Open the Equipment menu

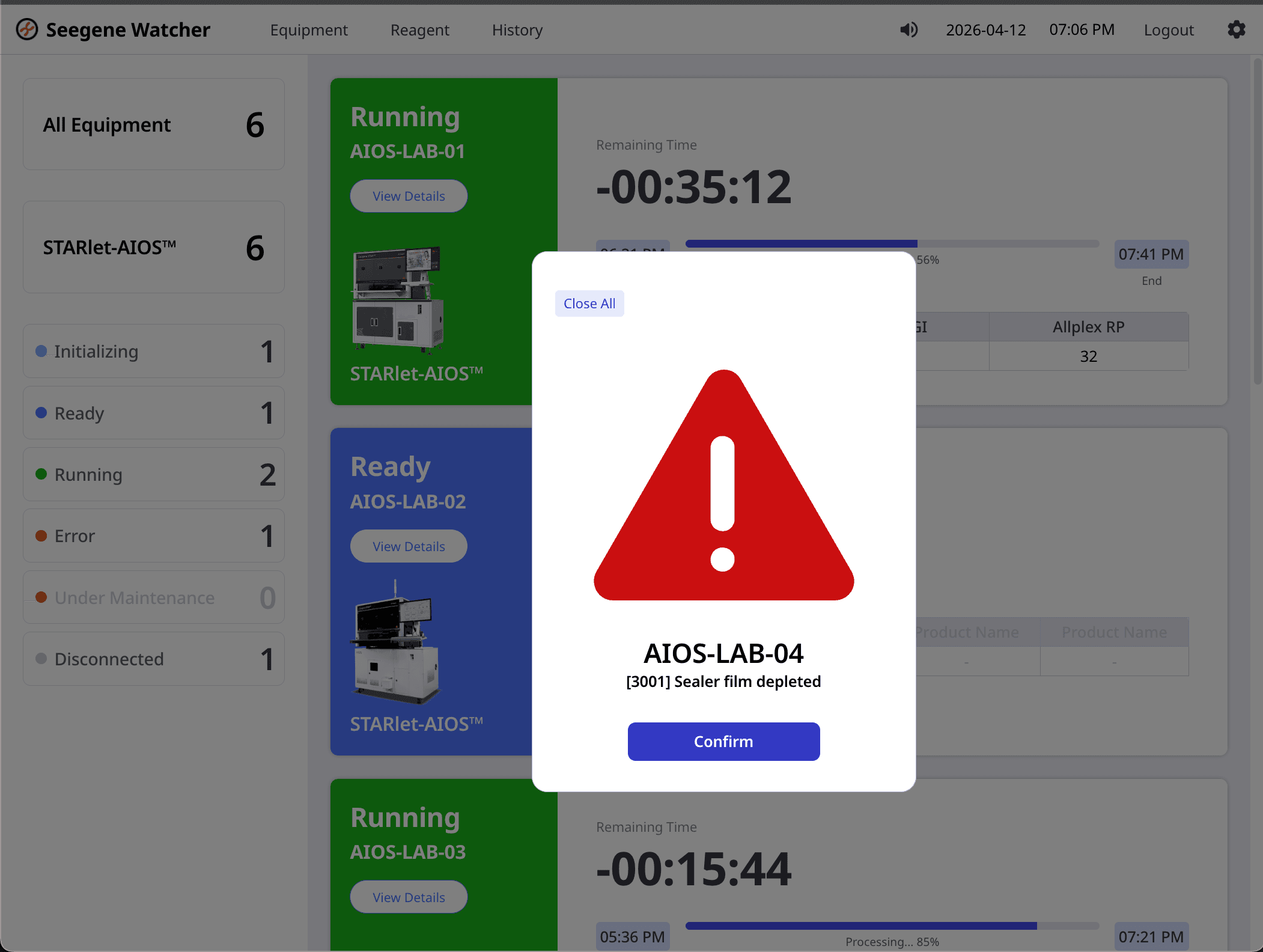[x=309, y=29]
